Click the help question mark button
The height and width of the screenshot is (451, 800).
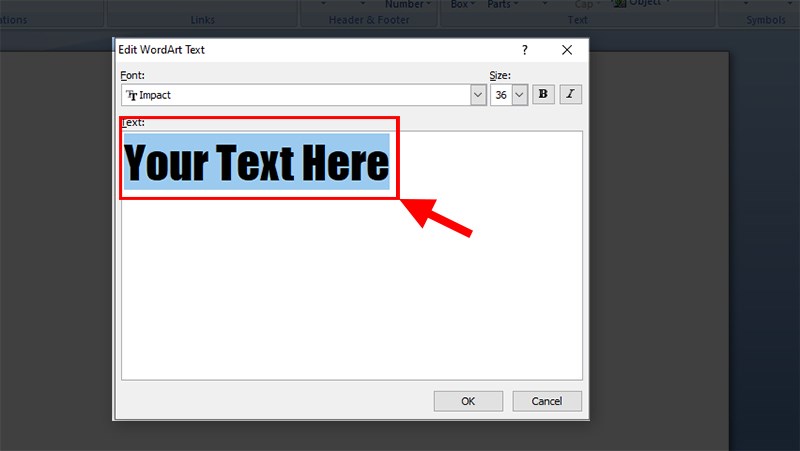(524, 50)
